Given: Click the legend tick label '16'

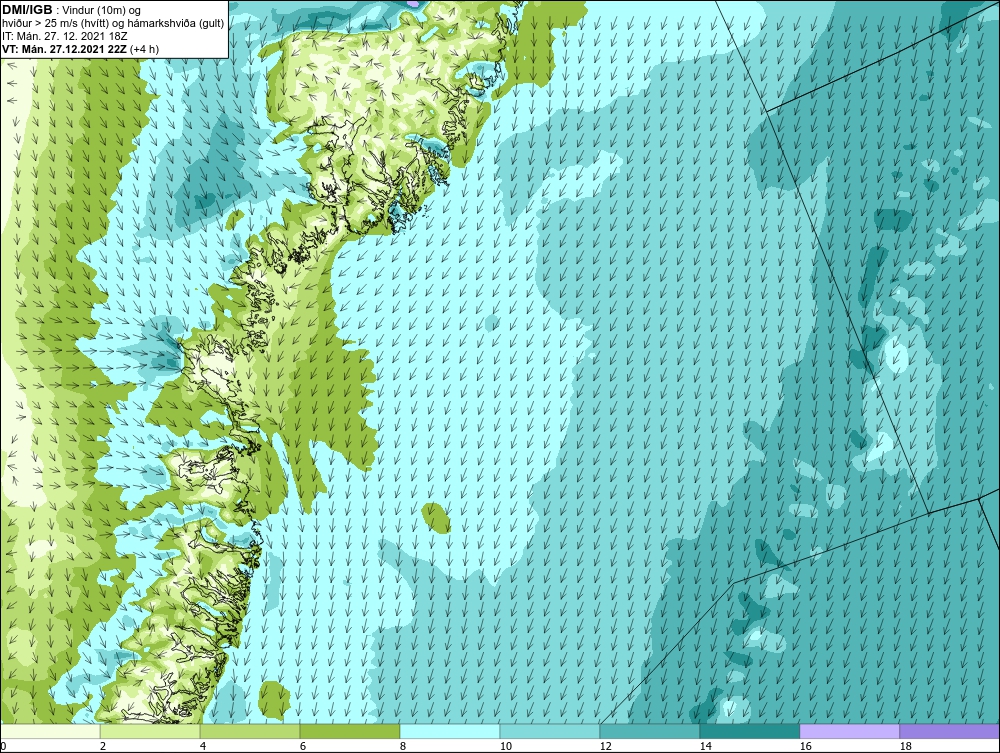Looking at the screenshot, I should (806, 746).
